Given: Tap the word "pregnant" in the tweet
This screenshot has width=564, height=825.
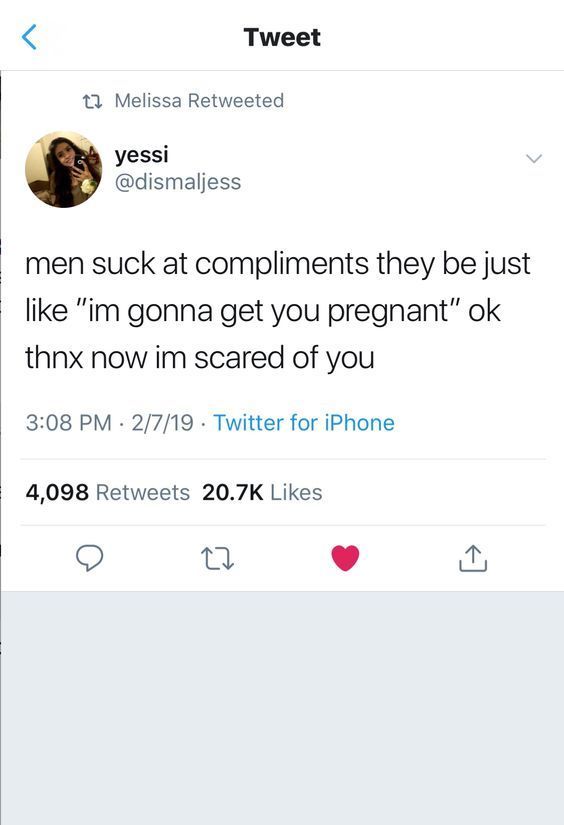Looking at the screenshot, I should (x=387, y=311).
